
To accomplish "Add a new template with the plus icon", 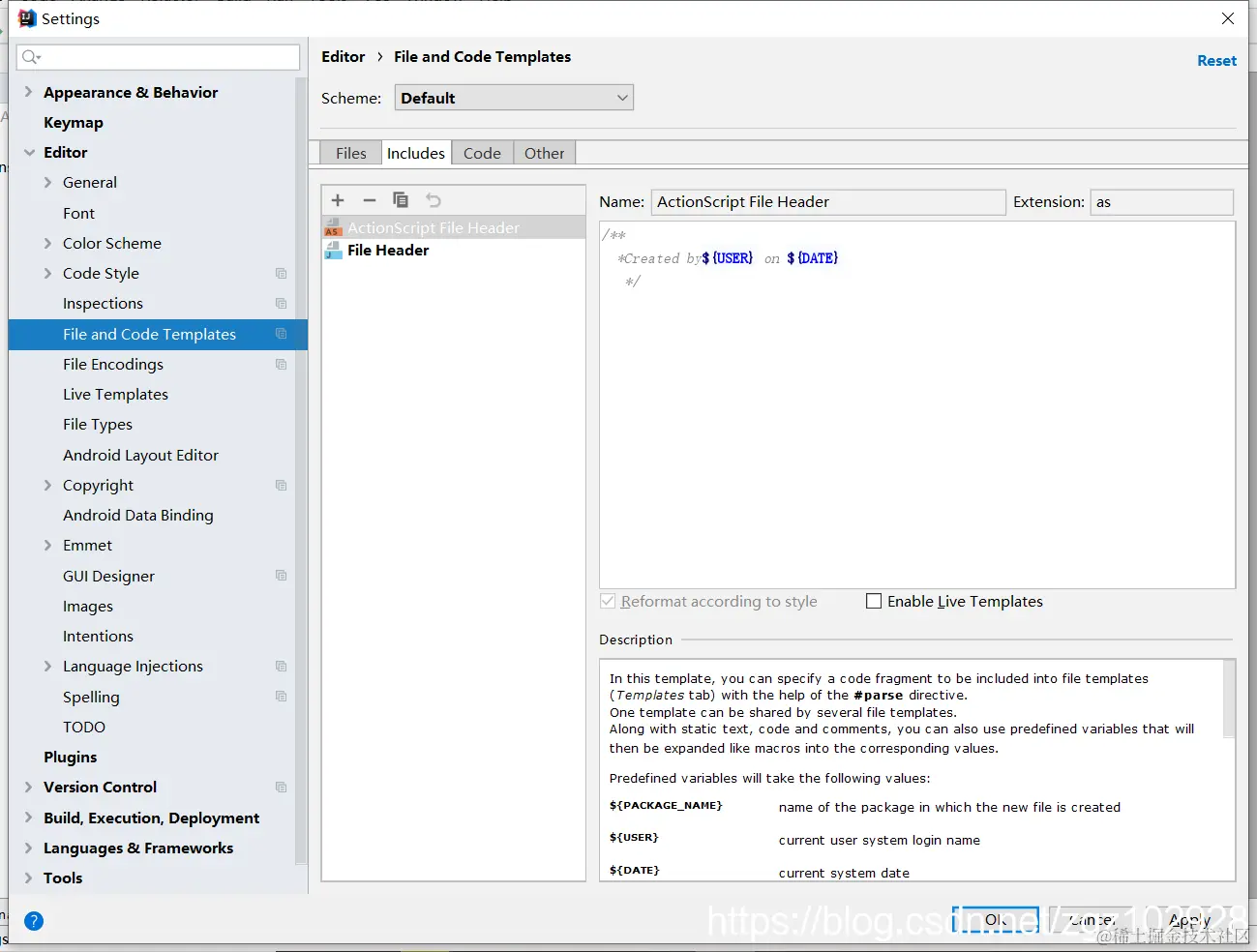I will click(x=338, y=200).
